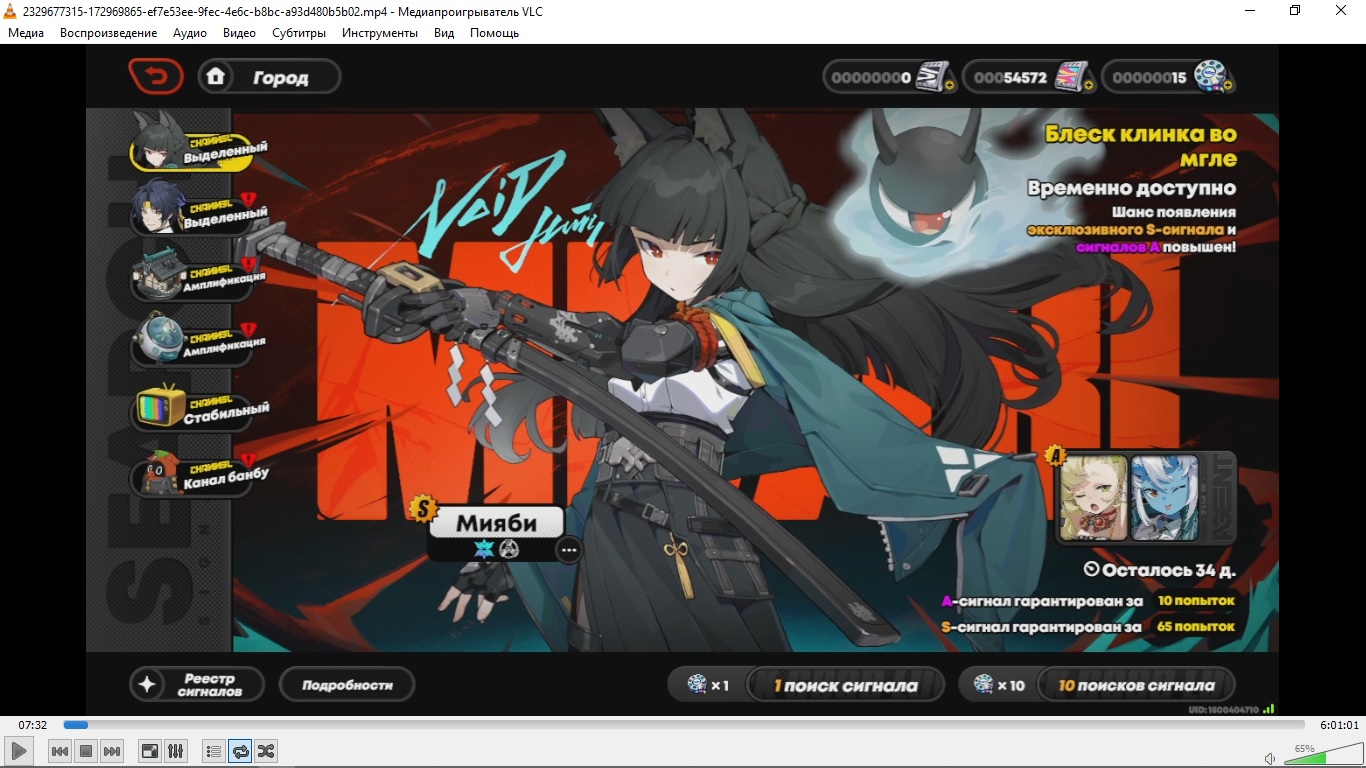Click the Осталось 34 д. timer text
The image size is (1366, 768).
tap(1160, 569)
